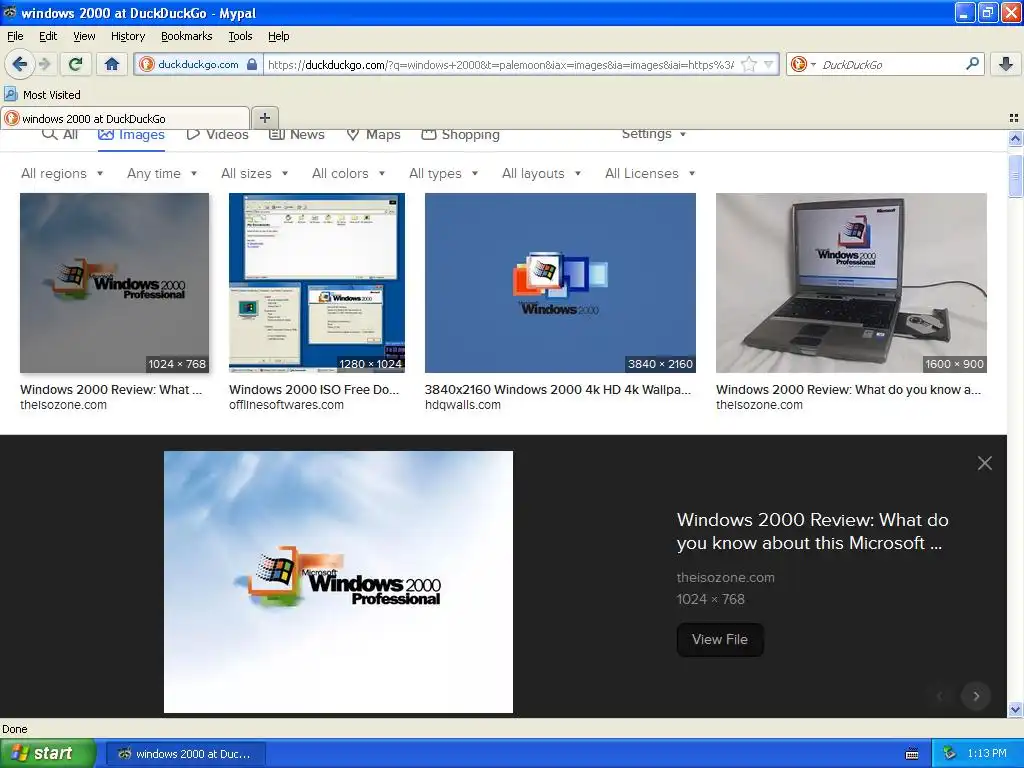
Task: Expand the All regions filter
Action: (62, 173)
